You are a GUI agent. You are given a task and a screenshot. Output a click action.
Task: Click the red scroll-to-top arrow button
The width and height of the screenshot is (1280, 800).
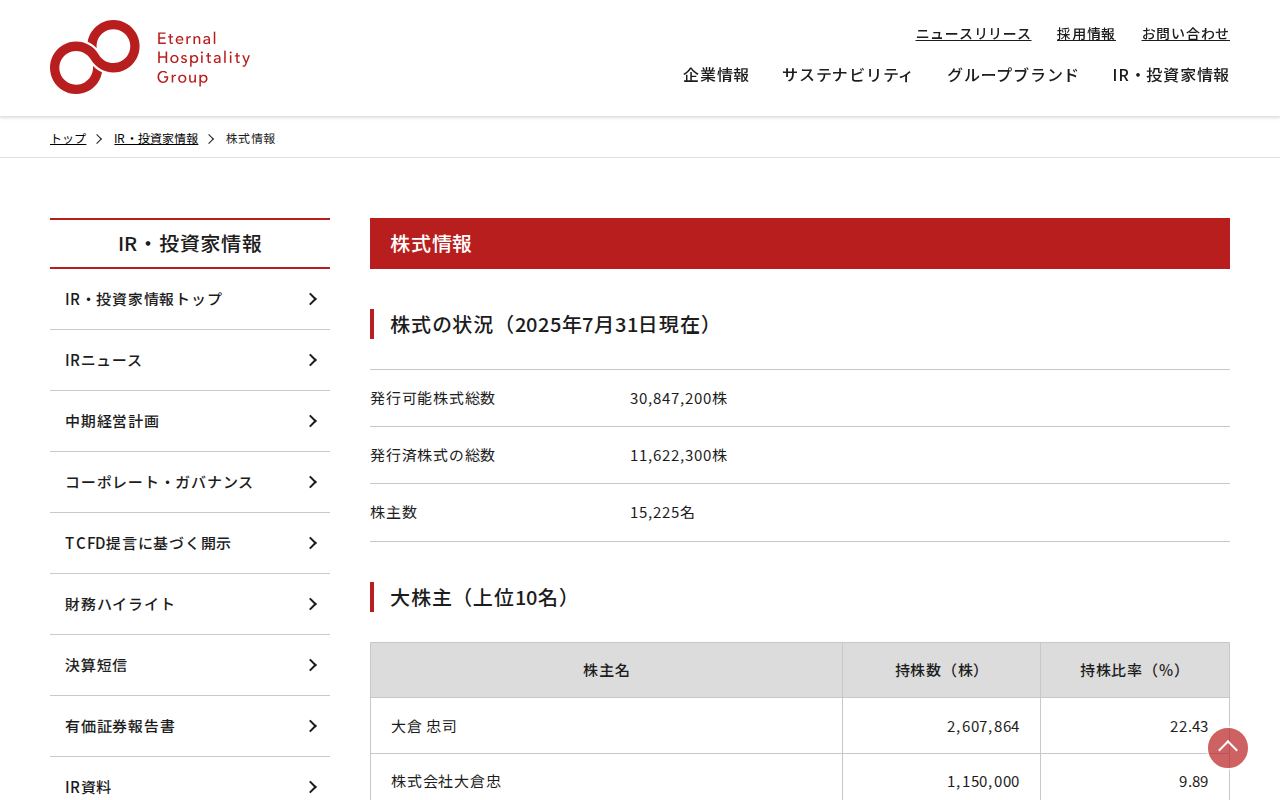pyautogui.click(x=1228, y=748)
